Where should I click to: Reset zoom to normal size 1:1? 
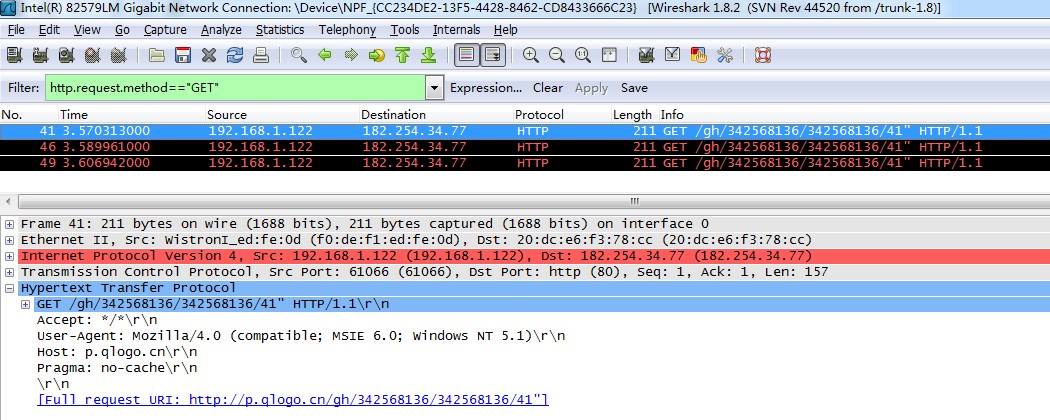(583, 55)
